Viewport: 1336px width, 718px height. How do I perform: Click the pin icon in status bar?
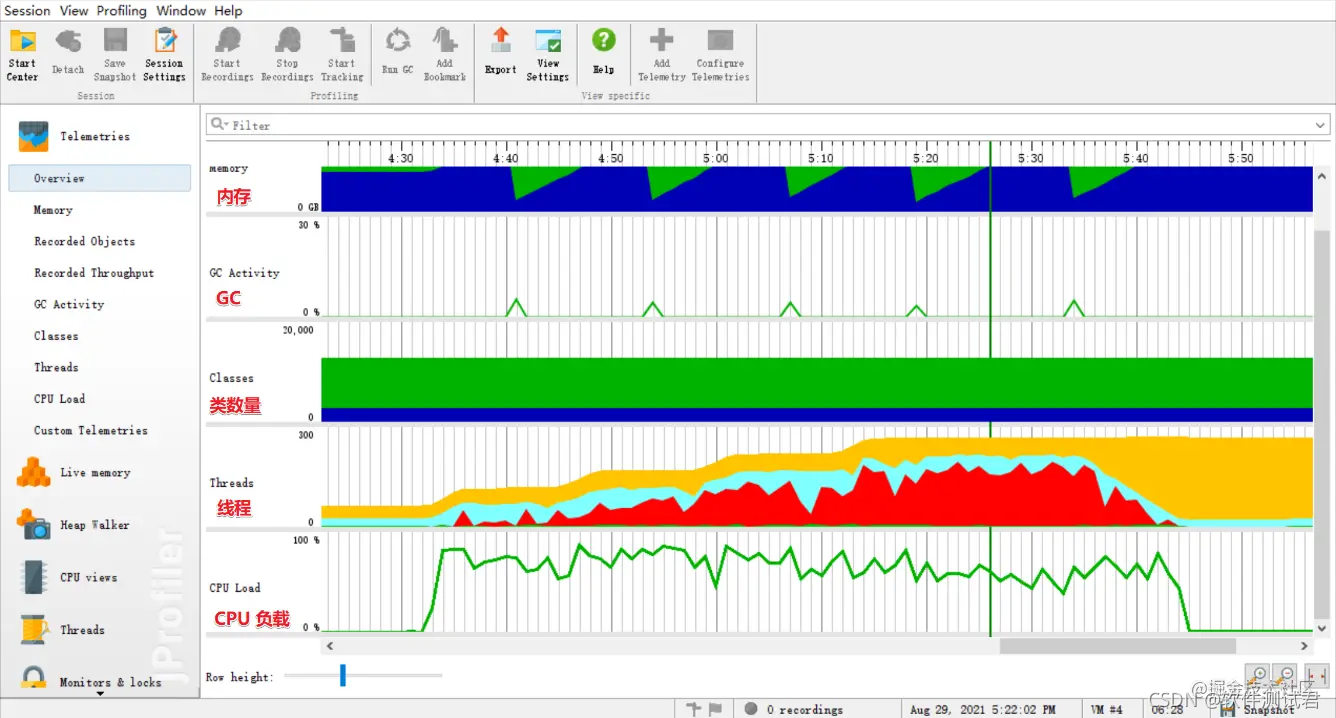(x=695, y=709)
